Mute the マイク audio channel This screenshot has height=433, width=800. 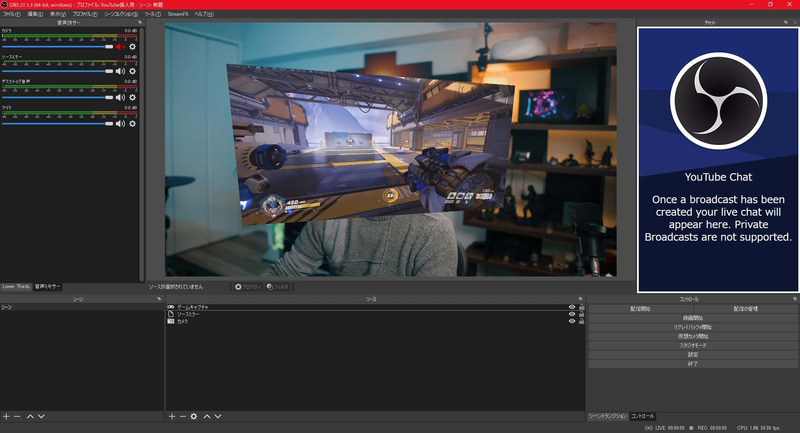click(120, 123)
